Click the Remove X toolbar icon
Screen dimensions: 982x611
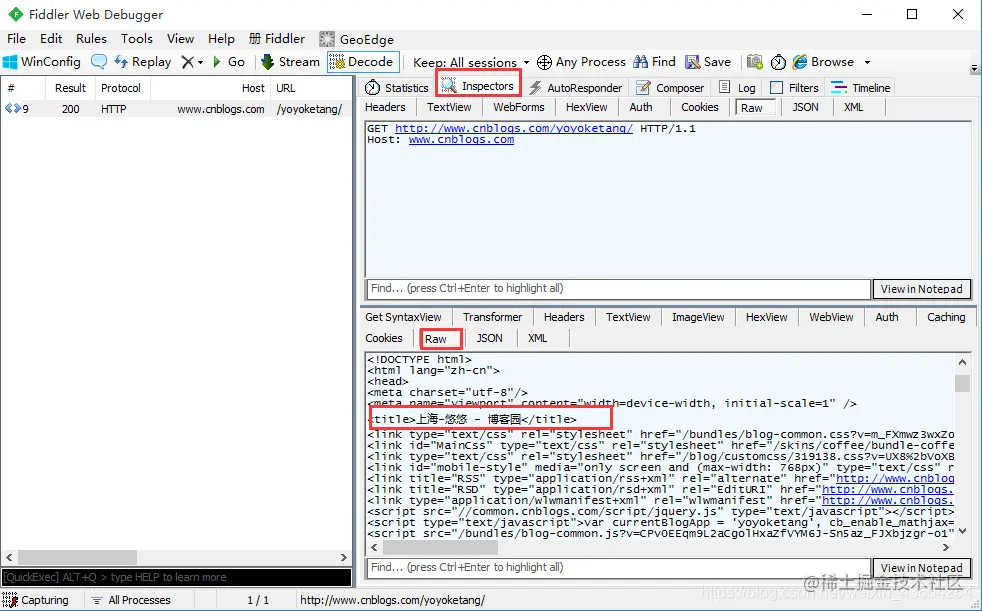(x=187, y=62)
